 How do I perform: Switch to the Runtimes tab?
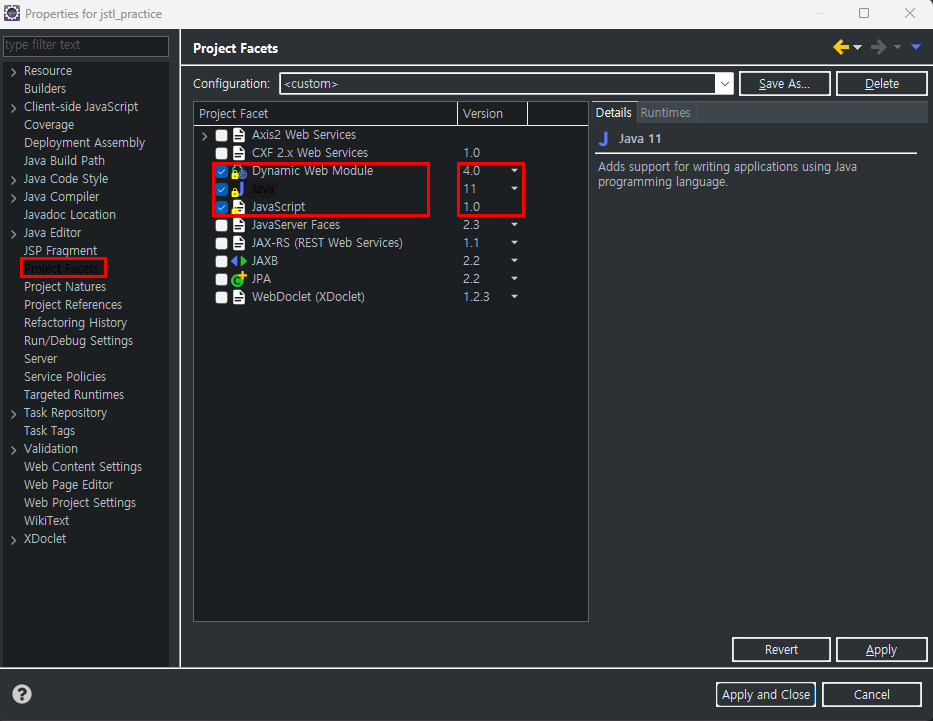click(x=665, y=112)
